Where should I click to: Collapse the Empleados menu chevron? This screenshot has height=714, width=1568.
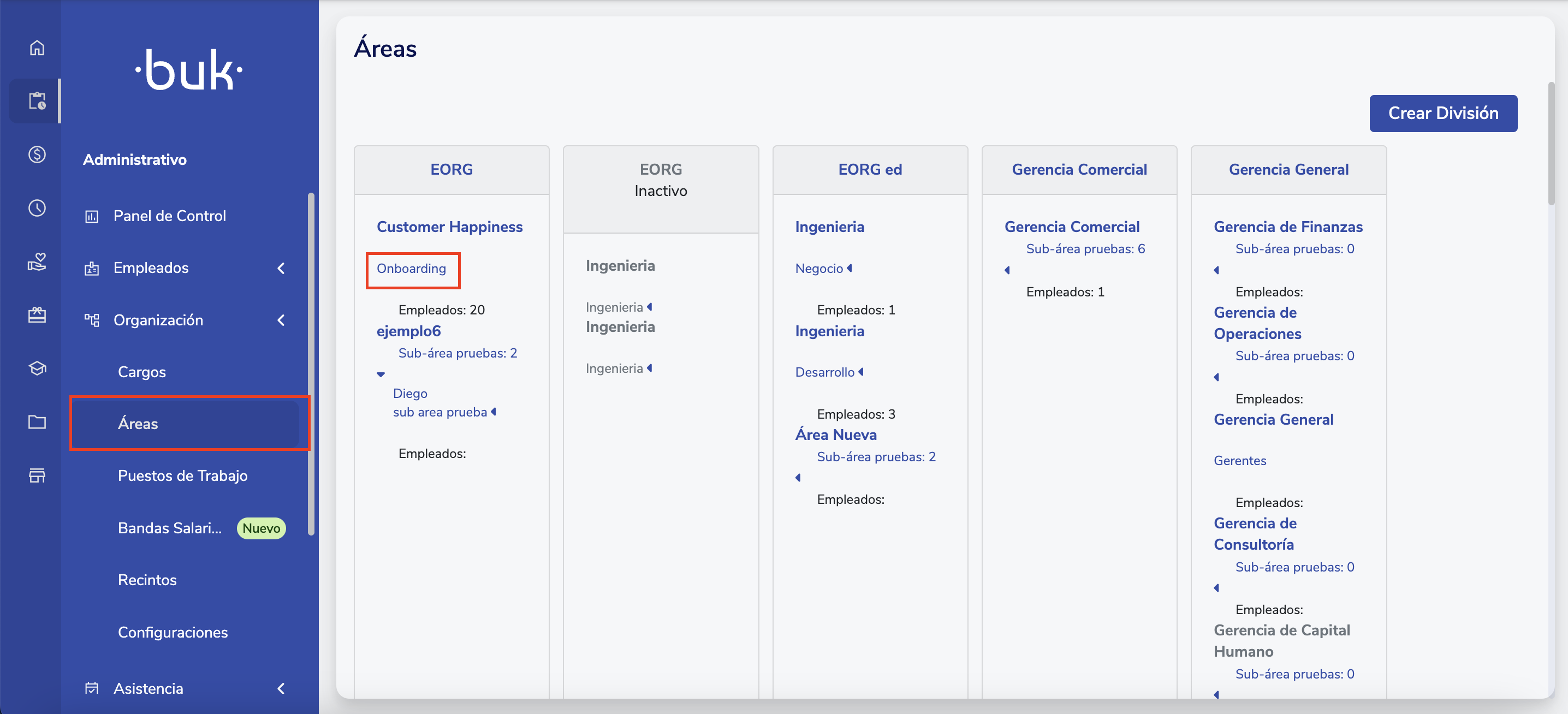point(281,268)
